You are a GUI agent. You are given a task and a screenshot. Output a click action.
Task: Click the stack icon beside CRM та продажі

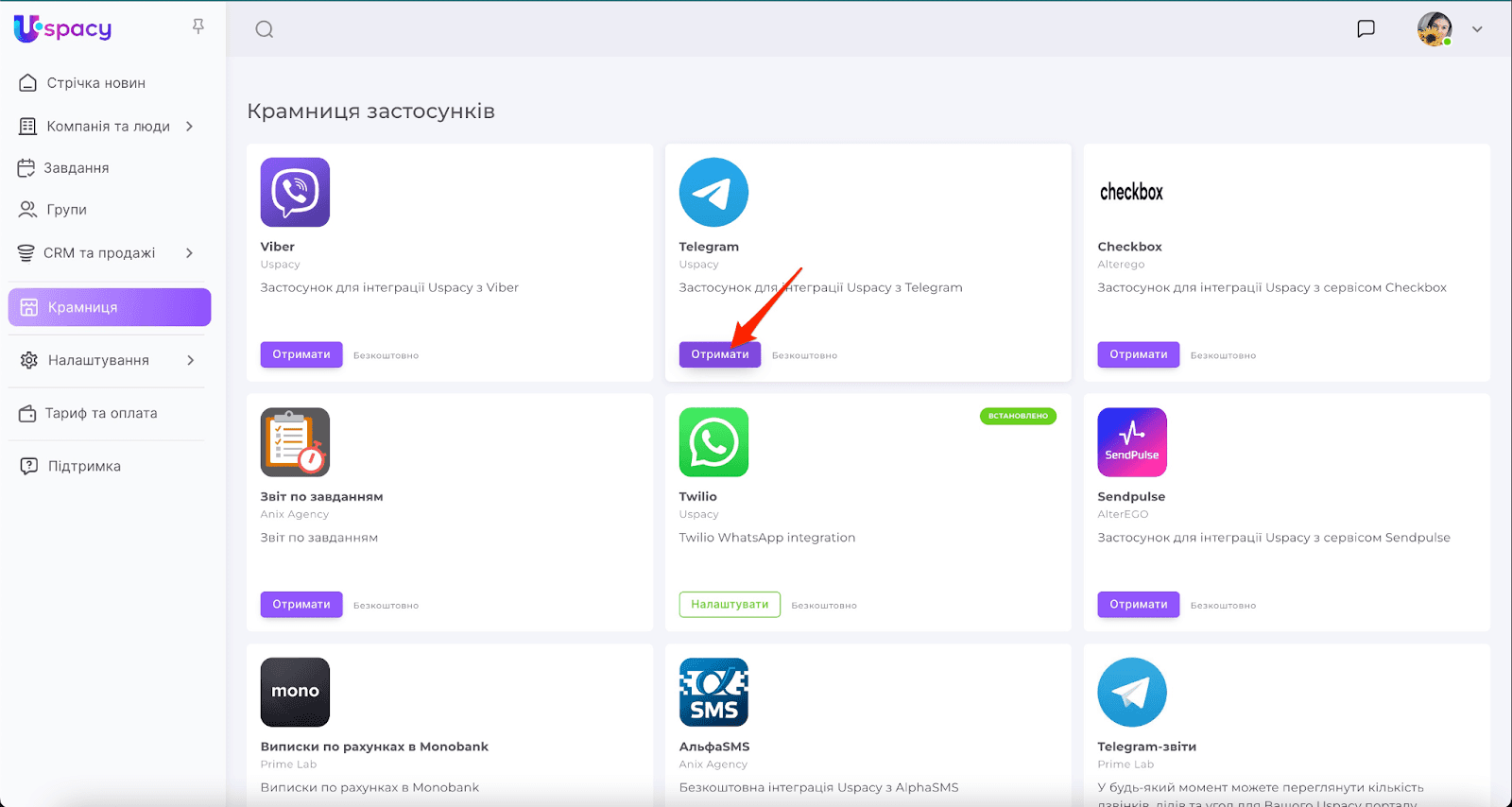tap(26, 253)
